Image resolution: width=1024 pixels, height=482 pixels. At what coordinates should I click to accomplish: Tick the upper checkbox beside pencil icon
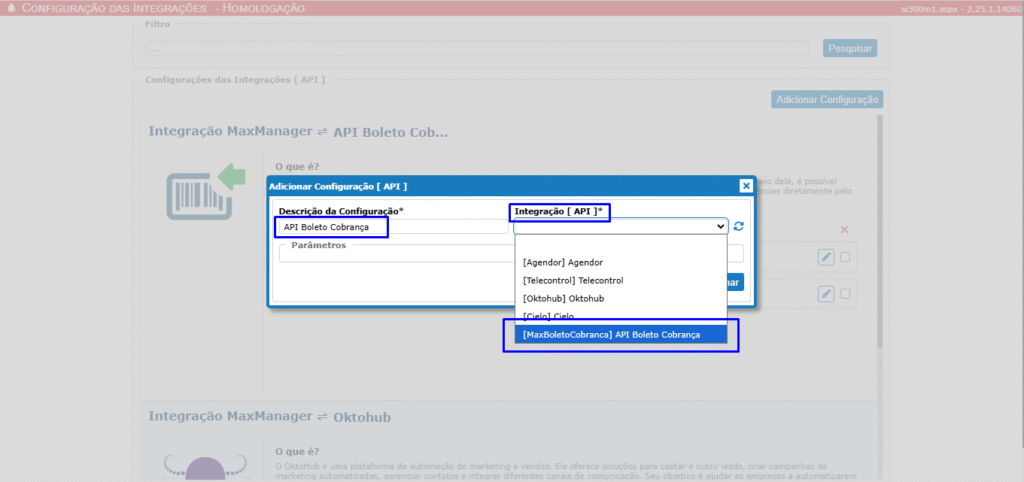tap(845, 257)
